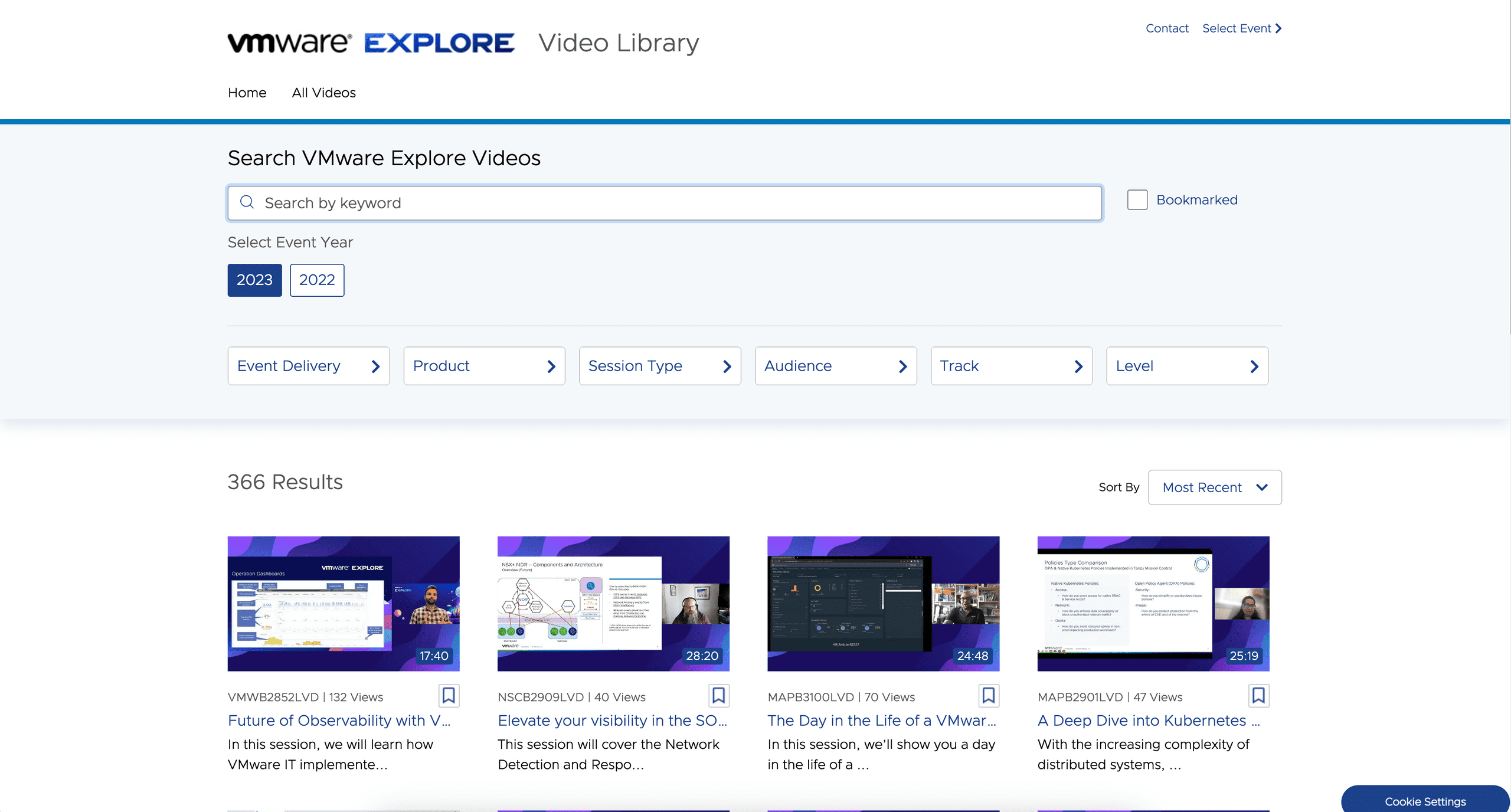Click the search magnifying glass icon
Viewport: 1511px width, 812px height.
coord(247,202)
